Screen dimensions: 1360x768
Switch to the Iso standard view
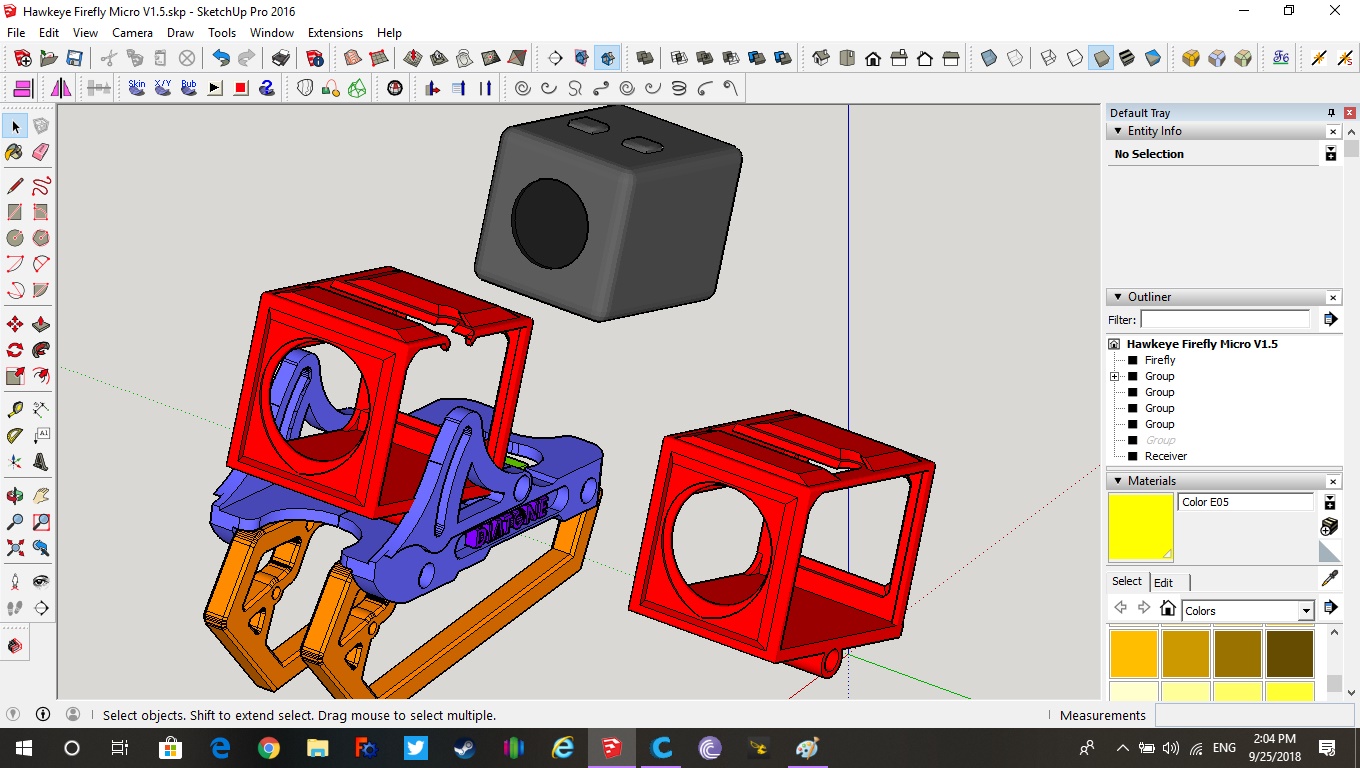click(821, 58)
